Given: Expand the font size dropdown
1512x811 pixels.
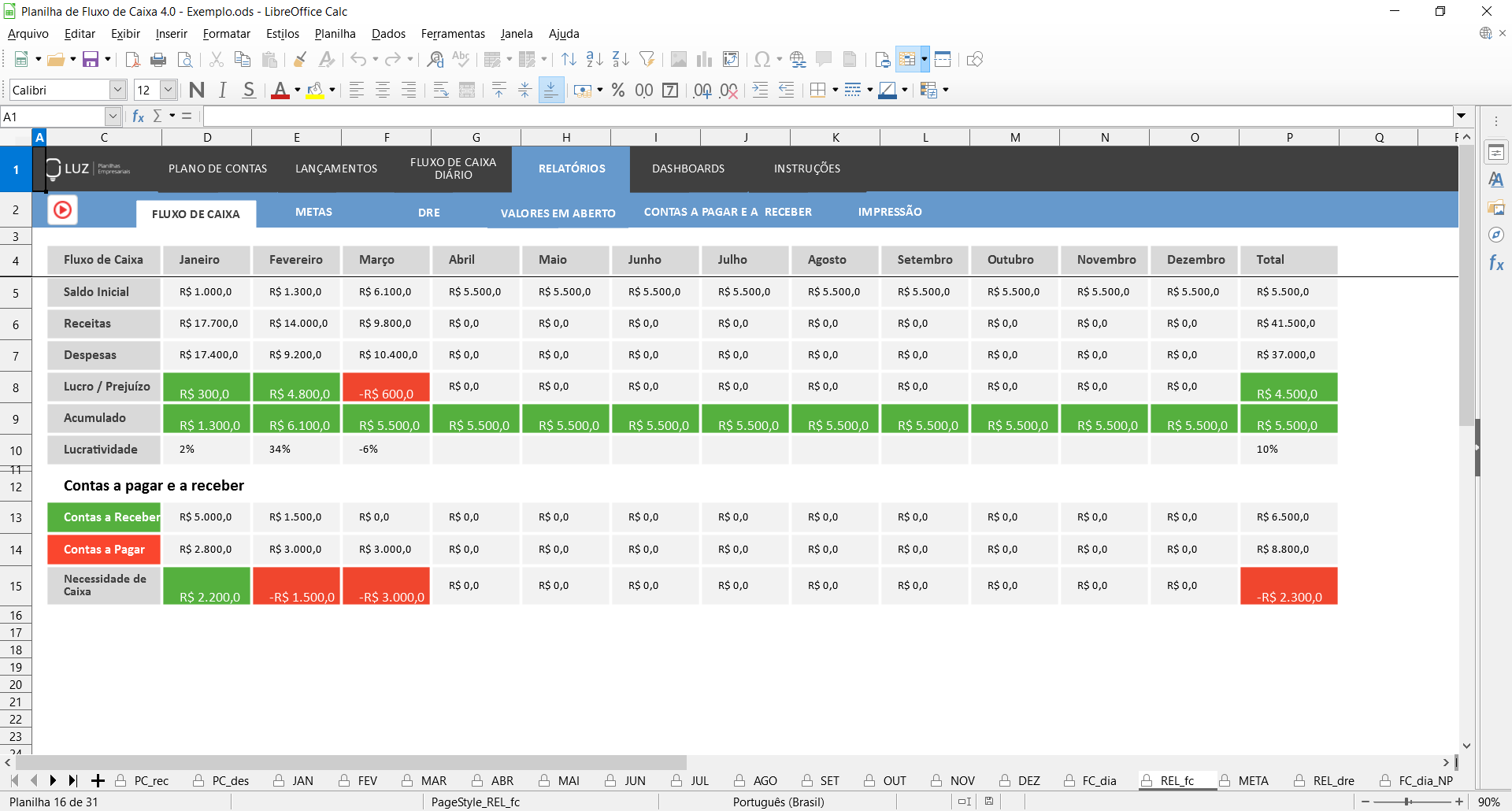Looking at the screenshot, I should (x=168, y=91).
